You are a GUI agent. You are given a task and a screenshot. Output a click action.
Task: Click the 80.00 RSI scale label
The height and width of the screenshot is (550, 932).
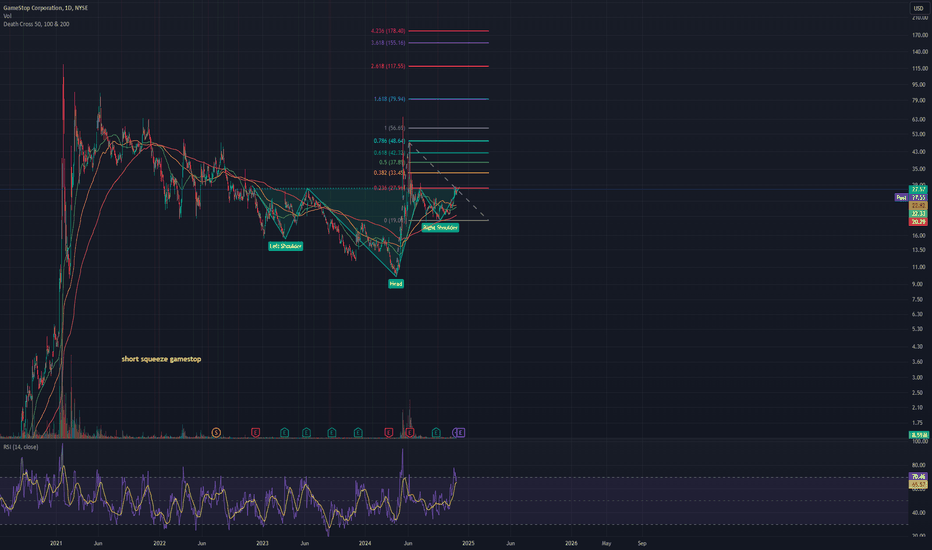point(920,465)
